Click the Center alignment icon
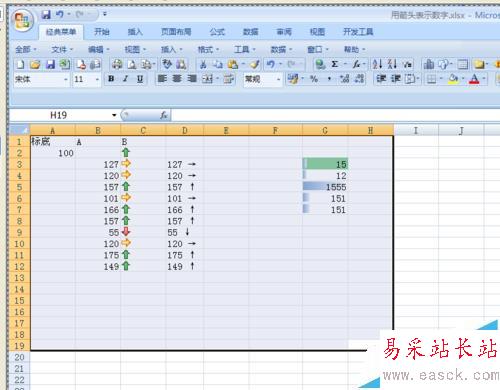The image size is (500, 390). (x=177, y=79)
